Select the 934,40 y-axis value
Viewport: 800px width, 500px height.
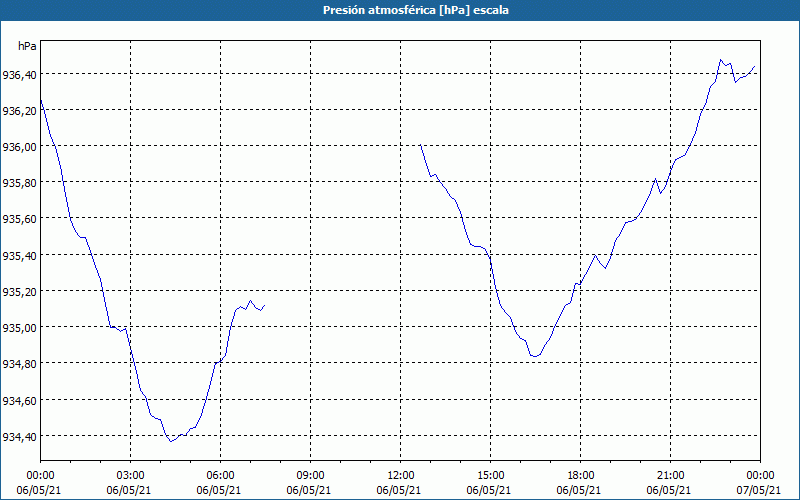coord(19,437)
